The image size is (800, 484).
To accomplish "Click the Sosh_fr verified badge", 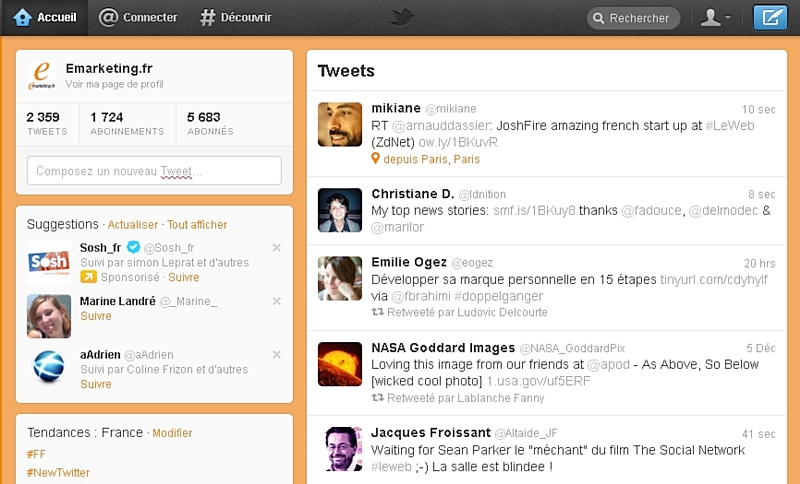I will (x=133, y=247).
